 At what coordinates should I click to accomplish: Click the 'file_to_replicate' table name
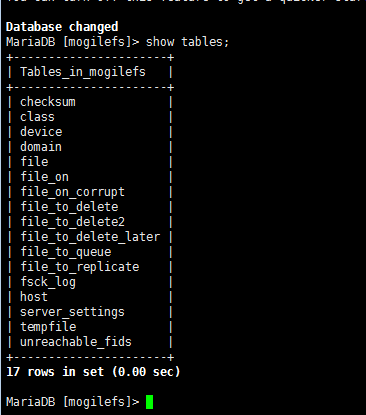coord(80,267)
